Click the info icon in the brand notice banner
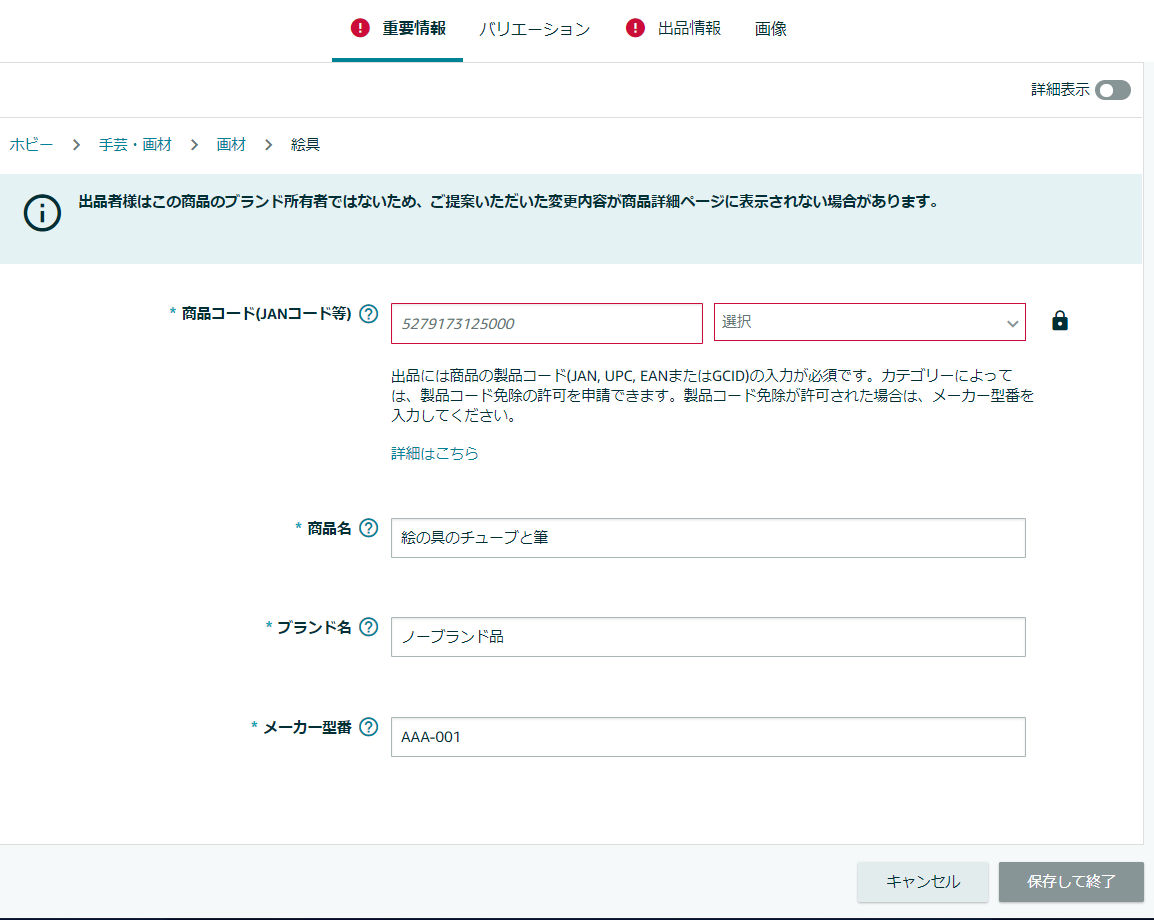 click(42, 213)
